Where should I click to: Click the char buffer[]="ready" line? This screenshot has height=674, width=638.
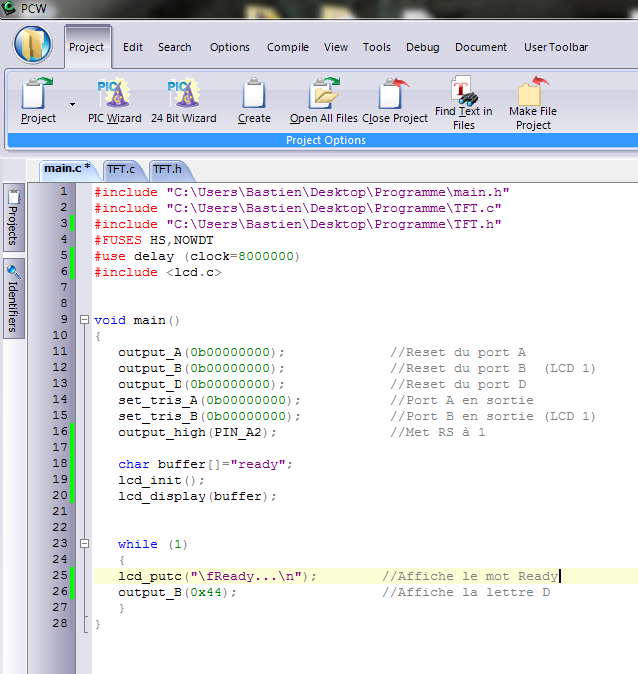pyautogui.click(x=205, y=464)
